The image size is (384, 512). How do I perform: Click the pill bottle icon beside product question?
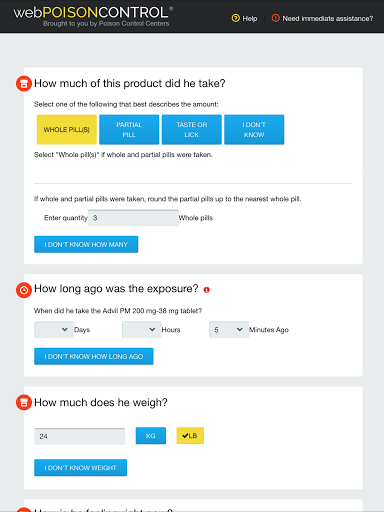24,84
